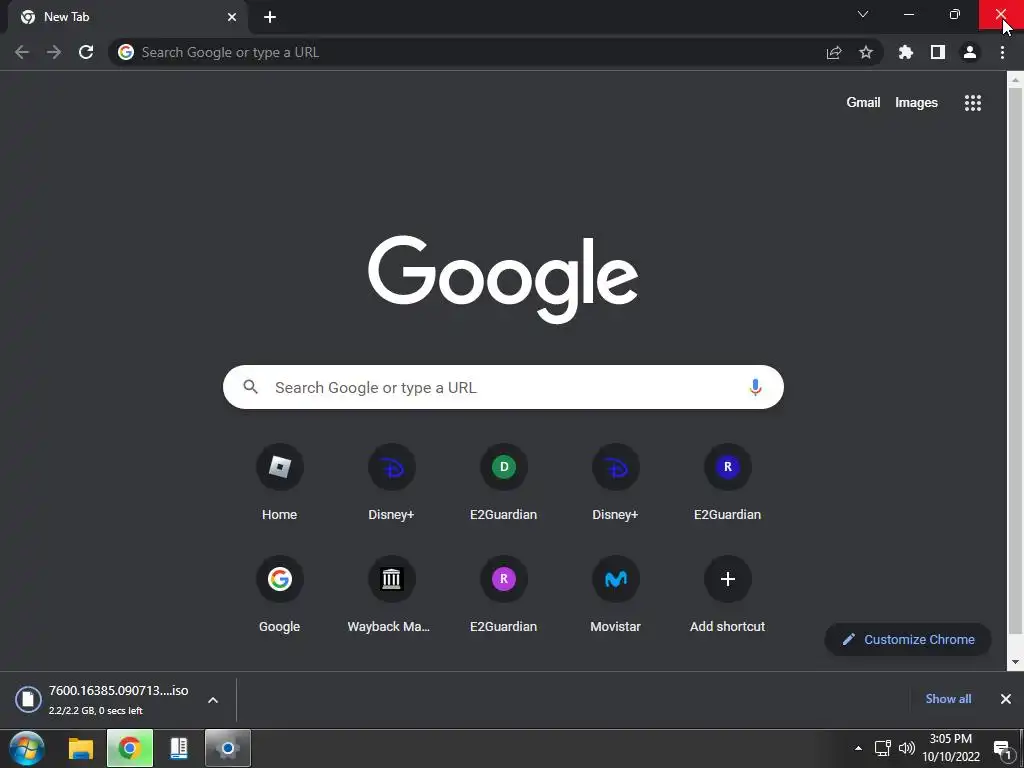Click the central Google search box
This screenshot has height=768, width=1024.
(503, 387)
